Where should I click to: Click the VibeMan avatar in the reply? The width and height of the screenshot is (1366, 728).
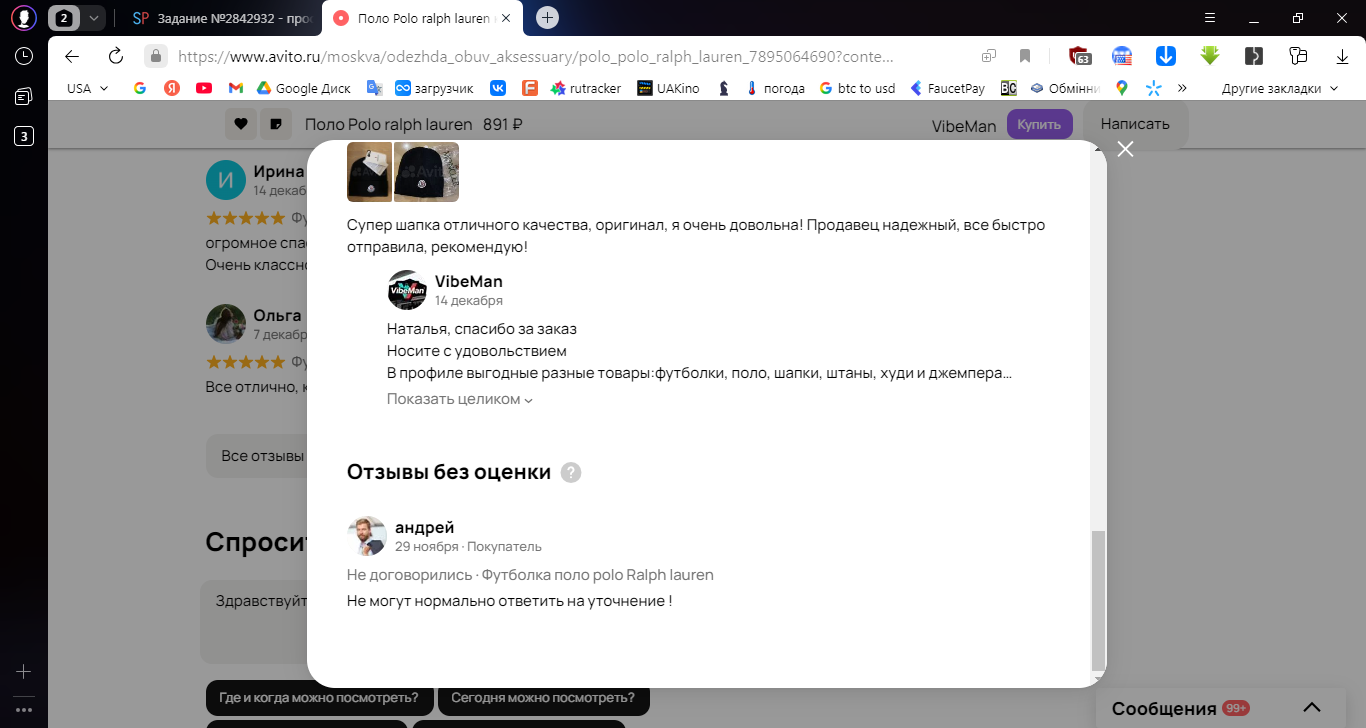pyautogui.click(x=407, y=290)
